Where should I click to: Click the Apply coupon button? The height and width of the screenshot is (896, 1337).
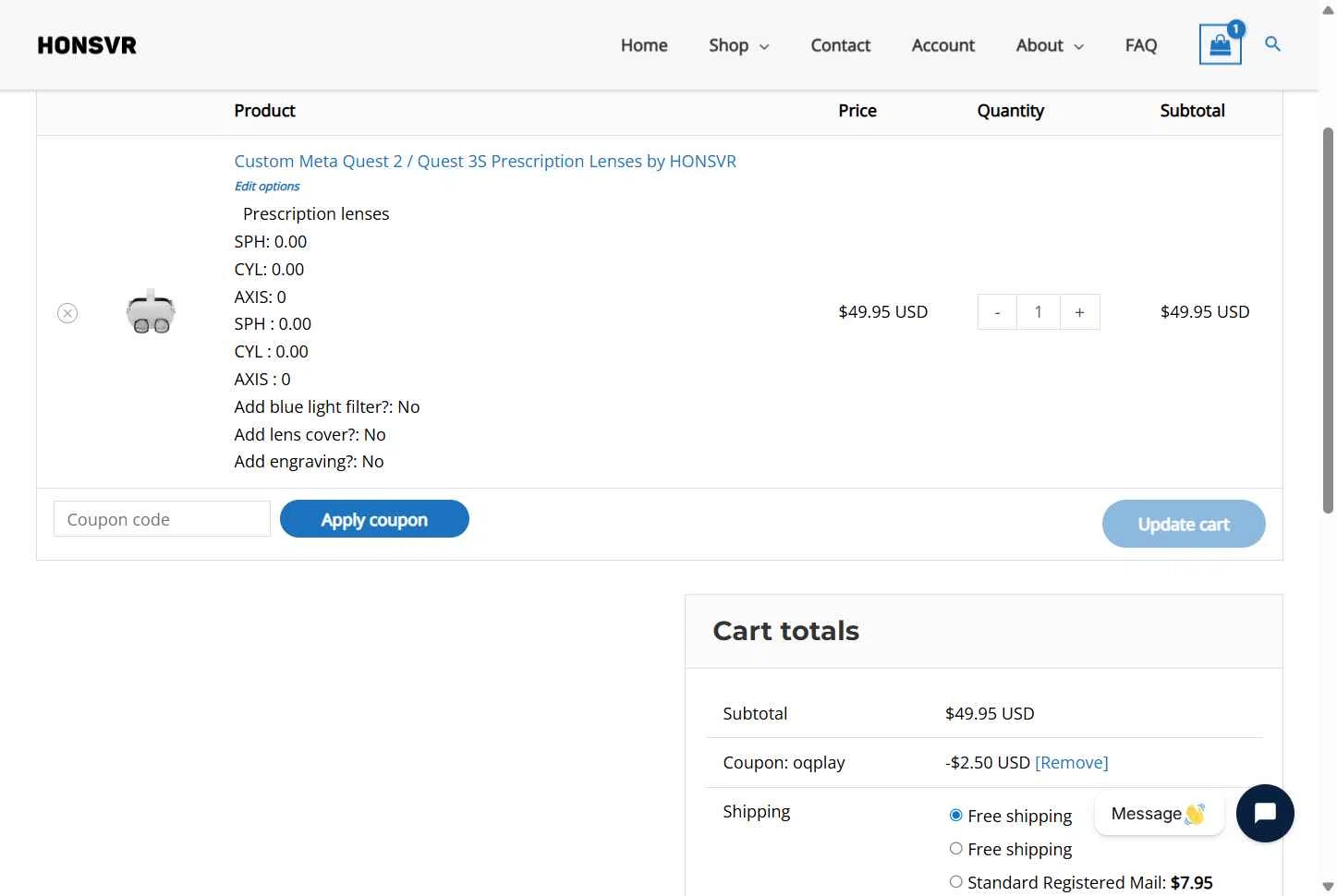click(374, 519)
